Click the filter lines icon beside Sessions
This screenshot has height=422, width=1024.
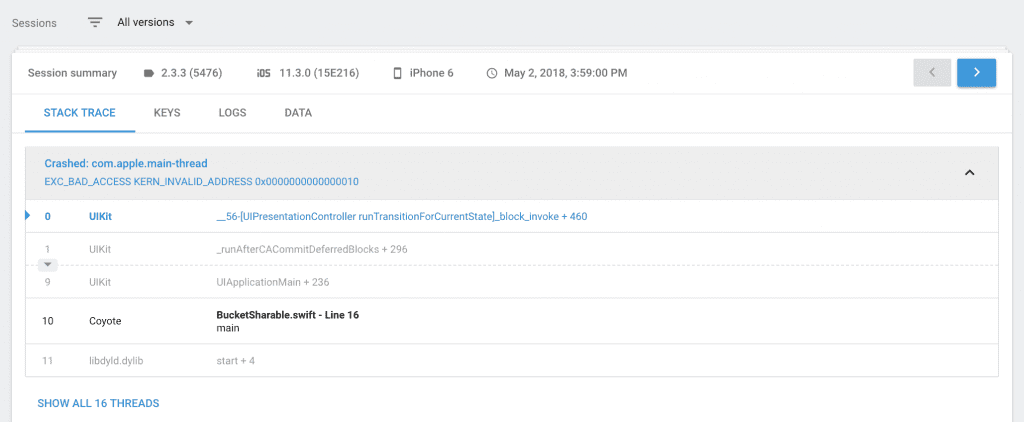tap(95, 22)
